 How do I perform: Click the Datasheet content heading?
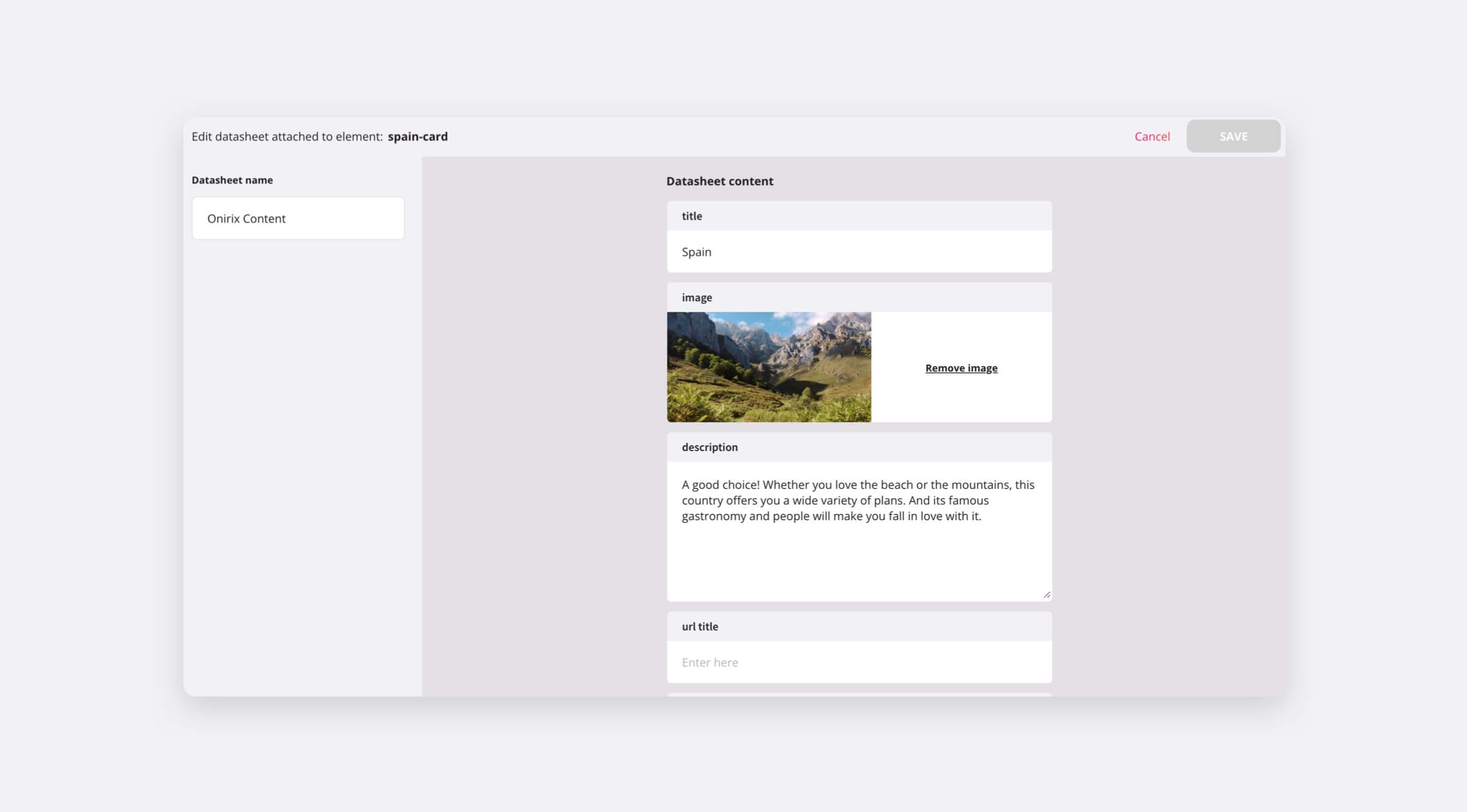719,181
